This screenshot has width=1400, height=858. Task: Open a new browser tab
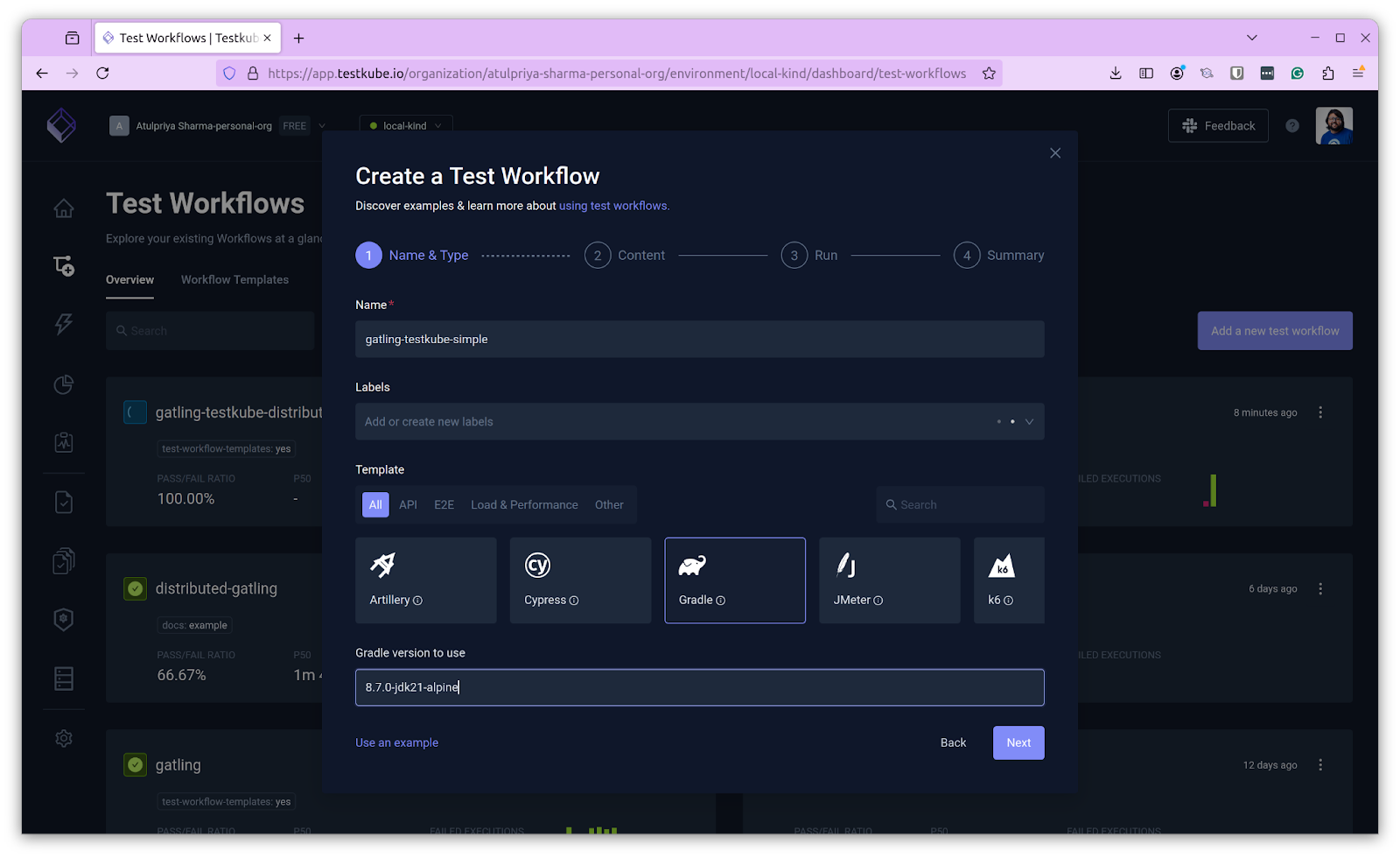point(298,38)
